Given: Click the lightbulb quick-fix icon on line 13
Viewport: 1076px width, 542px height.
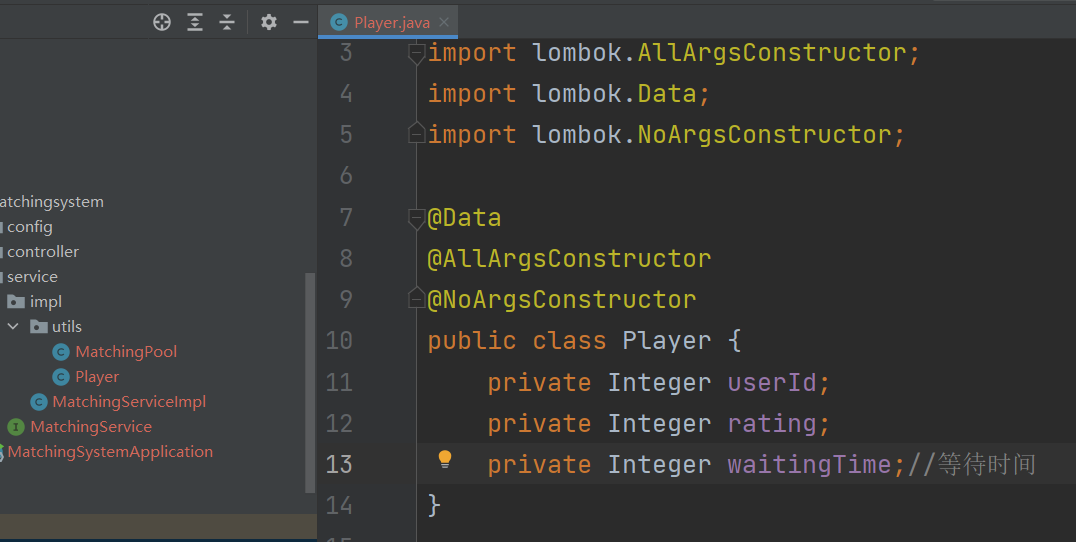Looking at the screenshot, I should tap(445, 459).
